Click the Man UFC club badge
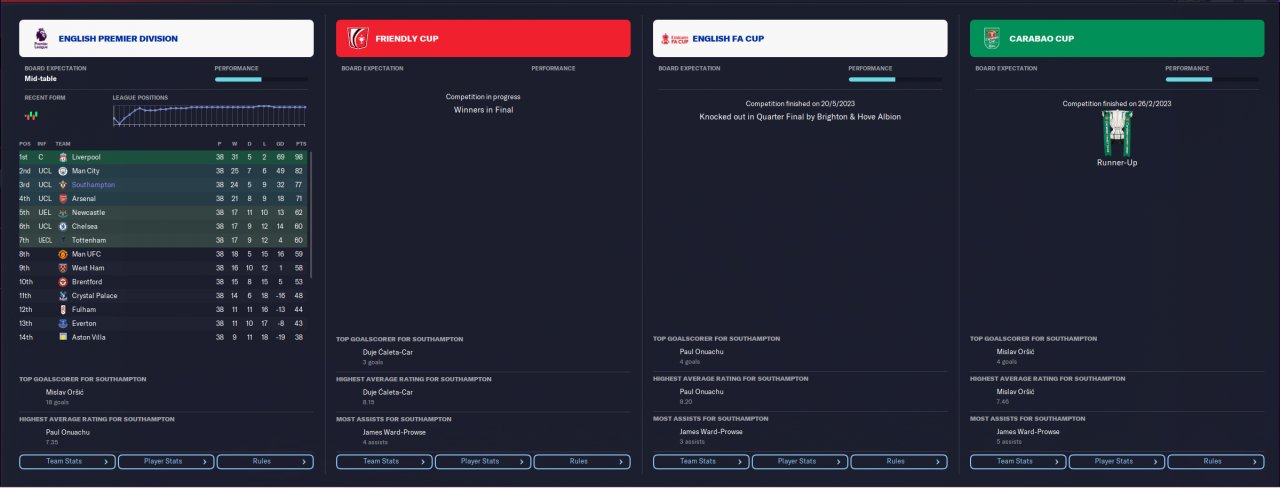 click(x=62, y=254)
